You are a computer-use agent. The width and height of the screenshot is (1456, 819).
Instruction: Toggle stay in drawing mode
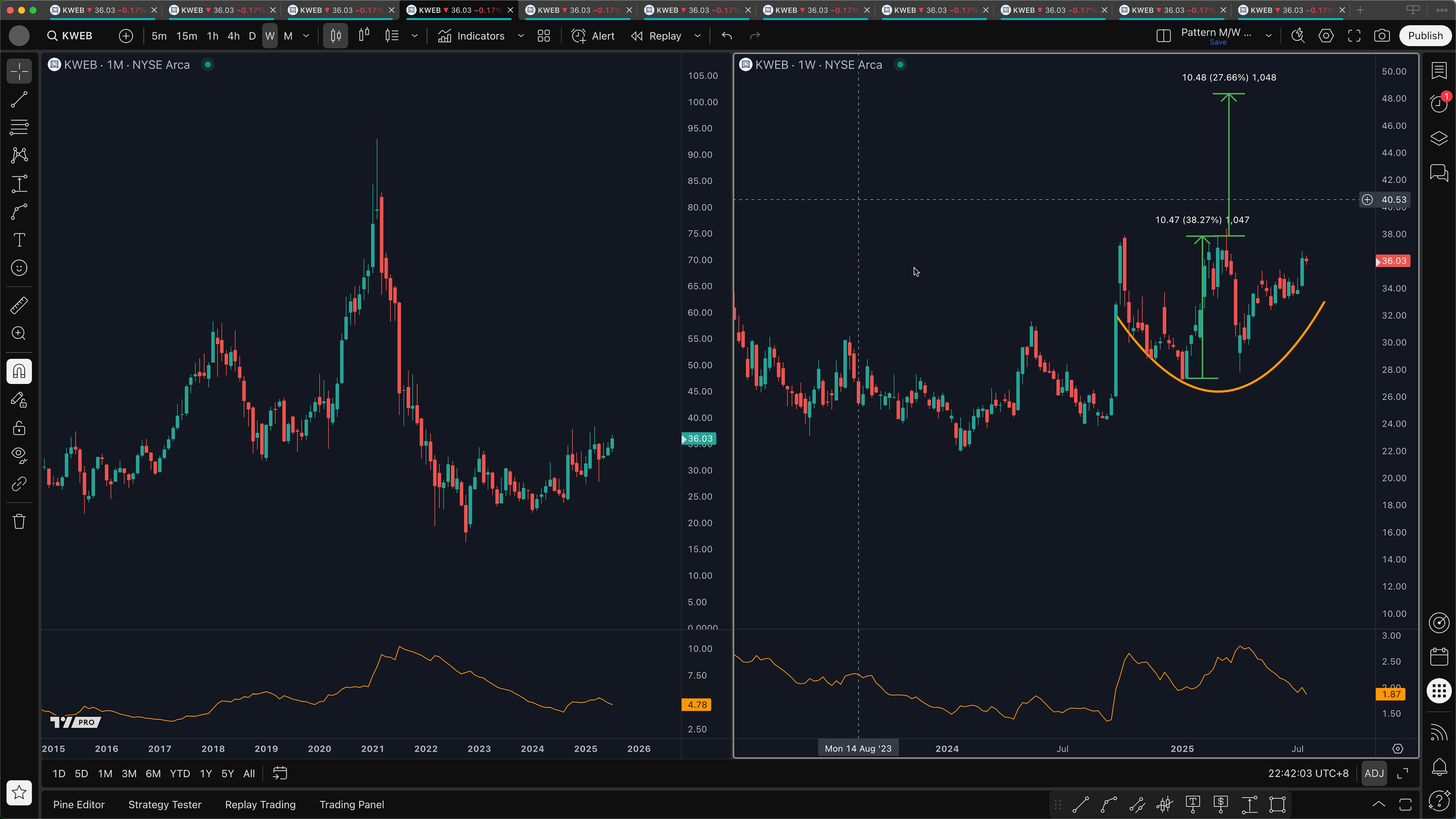(x=19, y=400)
